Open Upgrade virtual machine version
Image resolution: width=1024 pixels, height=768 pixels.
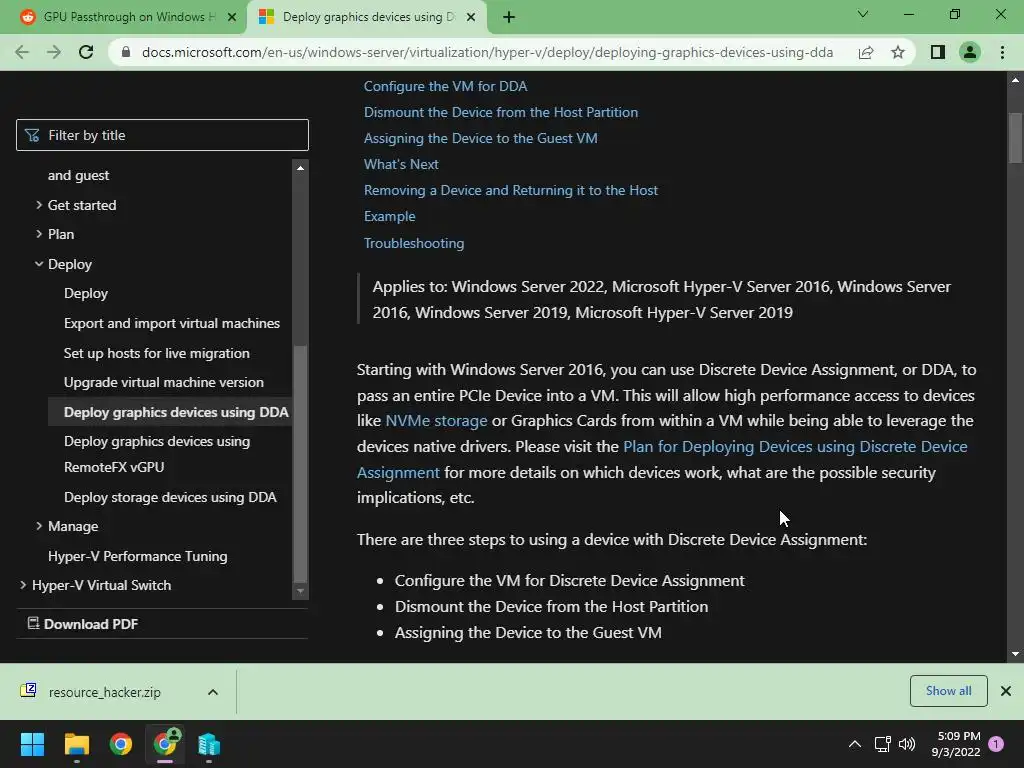(x=164, y=382)
